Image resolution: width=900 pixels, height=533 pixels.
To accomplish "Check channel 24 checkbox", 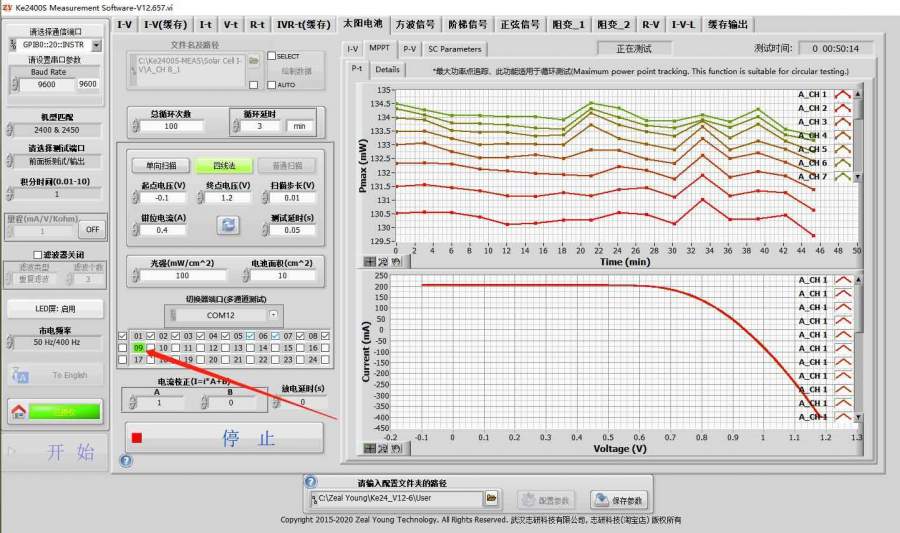I will 325,360.
